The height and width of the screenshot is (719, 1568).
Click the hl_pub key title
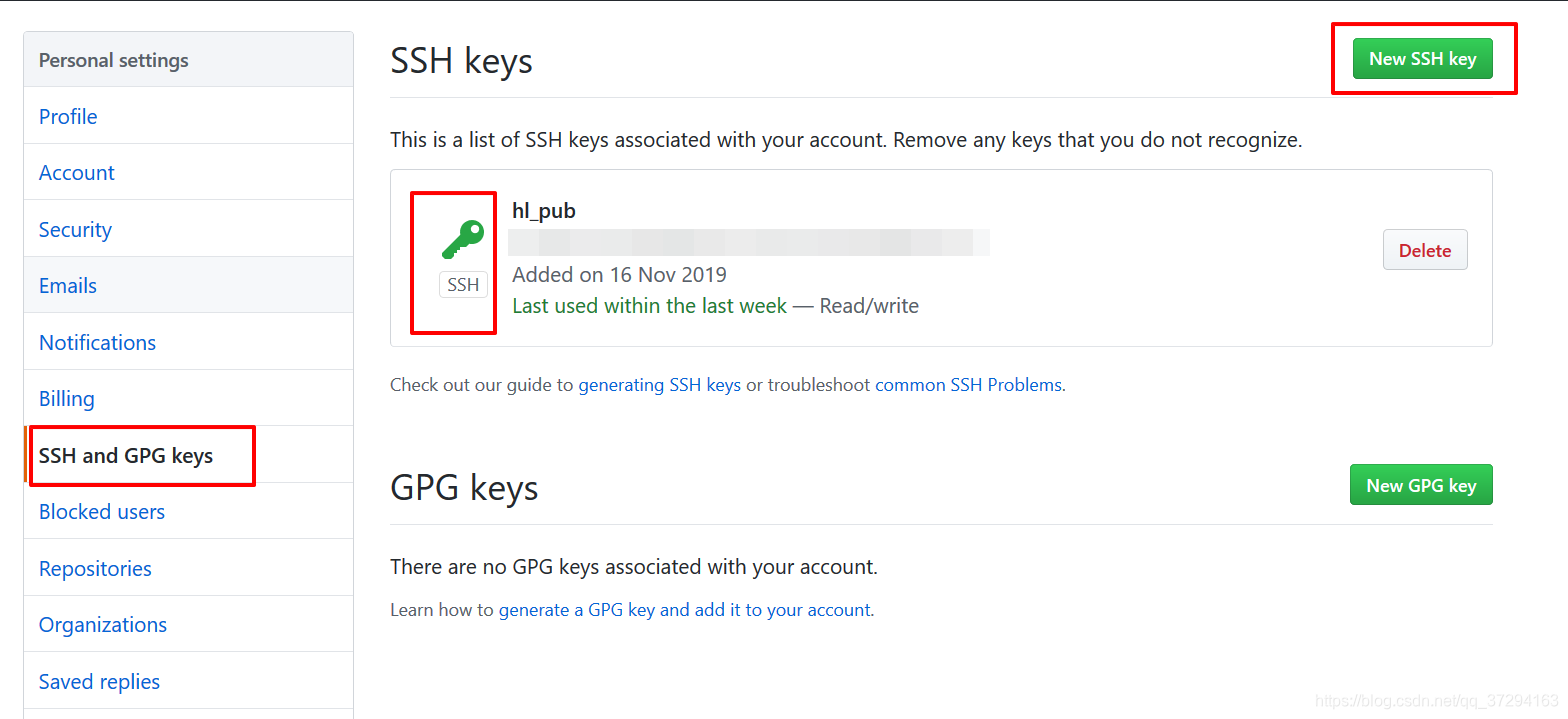click(544, 211)
